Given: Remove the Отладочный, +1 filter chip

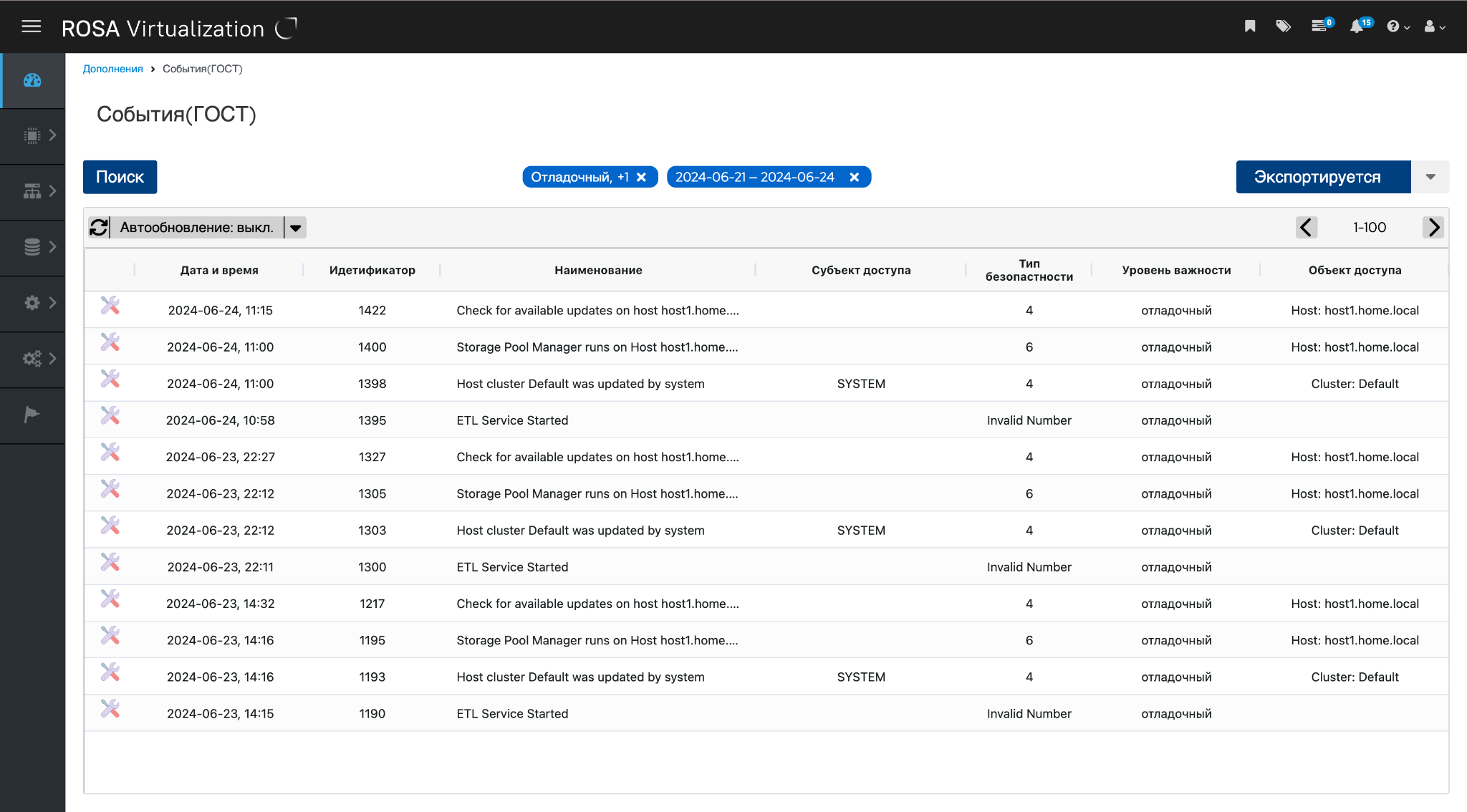Looking at the screenshot, I should (642, 177).
